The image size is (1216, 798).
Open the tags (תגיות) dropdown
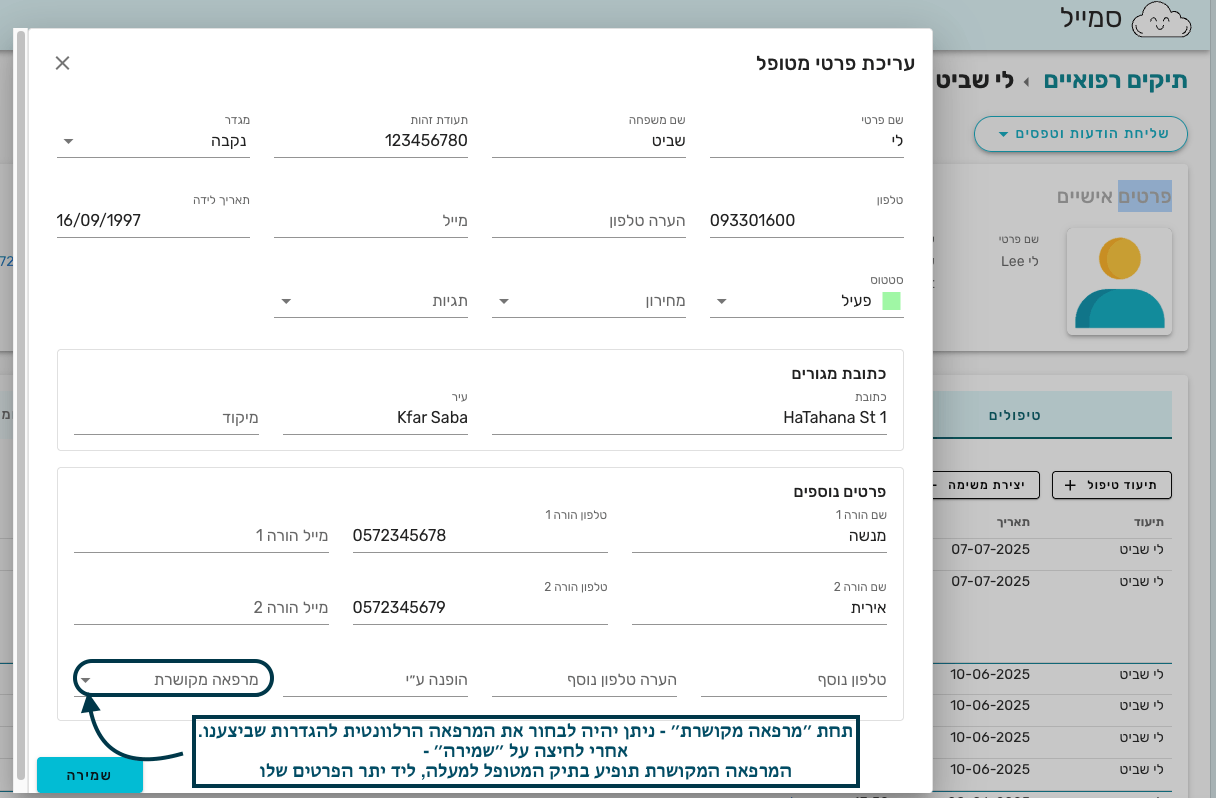click(x=371, y=301)
